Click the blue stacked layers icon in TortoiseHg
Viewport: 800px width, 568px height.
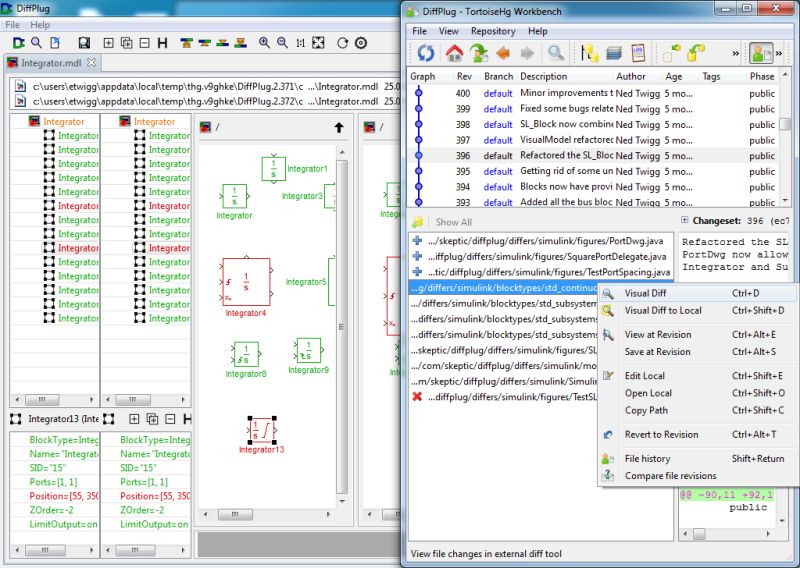(x=614, y=53)
